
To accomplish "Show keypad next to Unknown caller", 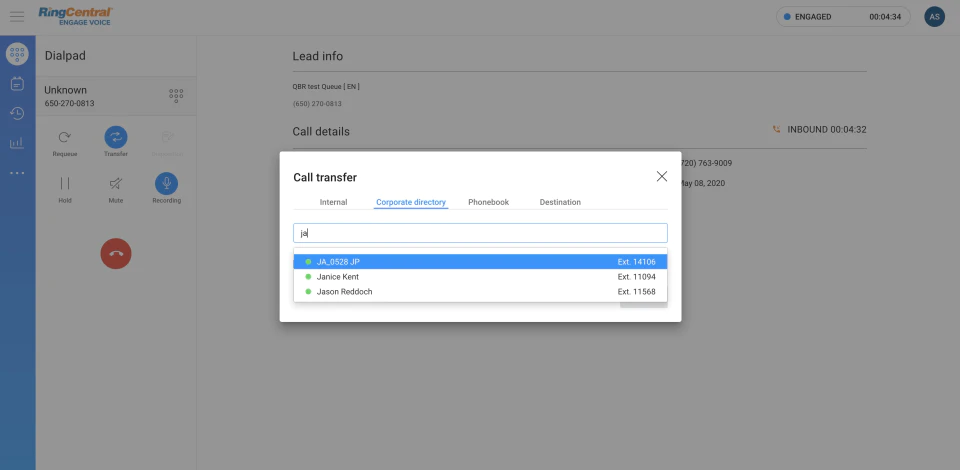I will [176, 95].
